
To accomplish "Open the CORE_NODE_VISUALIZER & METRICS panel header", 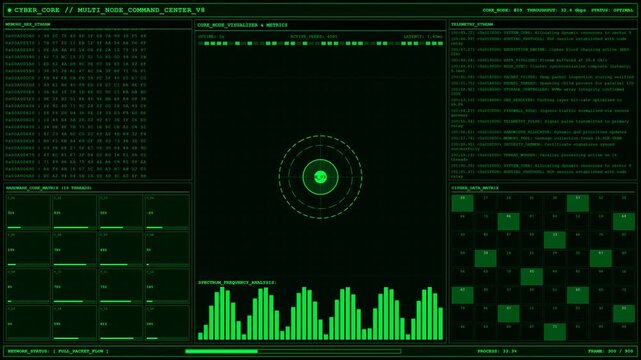I will coord(242,25).
